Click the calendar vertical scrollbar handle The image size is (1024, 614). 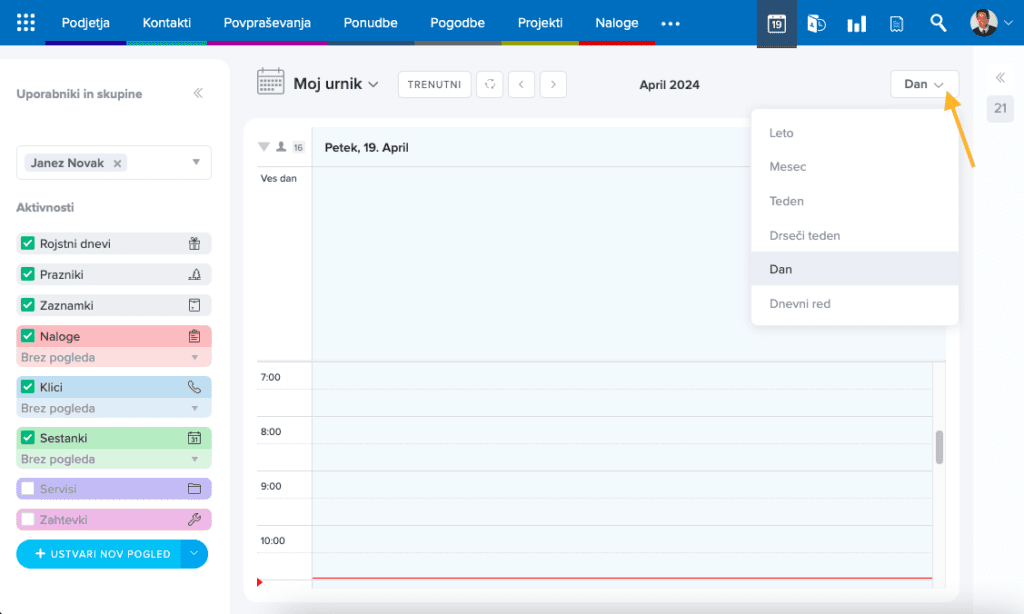tap(939, 447)
